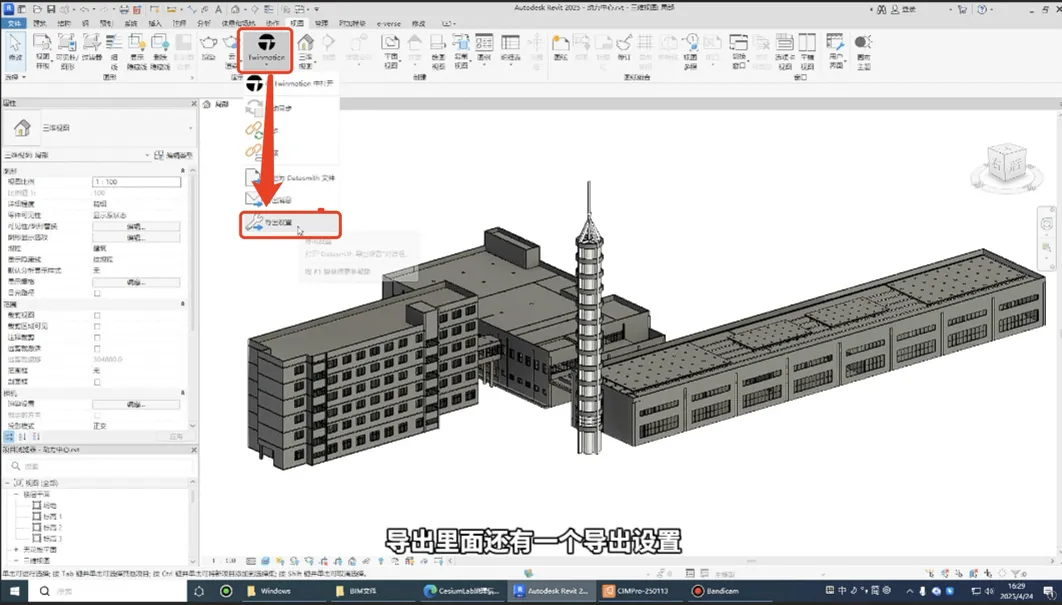1062x605 pixels.
Task: Switch to CesiumLab in the Windows taskbar
Action: [x=458, y=591]
